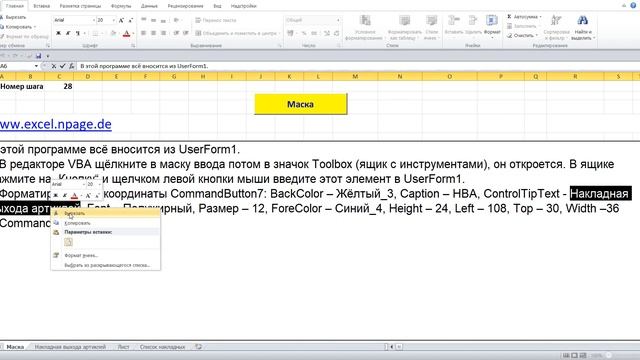Image resolution: width=640 pixels, height=360 pixels.
Task: Toggle bold in the floating mini toolbar
Action: point(56,196)
